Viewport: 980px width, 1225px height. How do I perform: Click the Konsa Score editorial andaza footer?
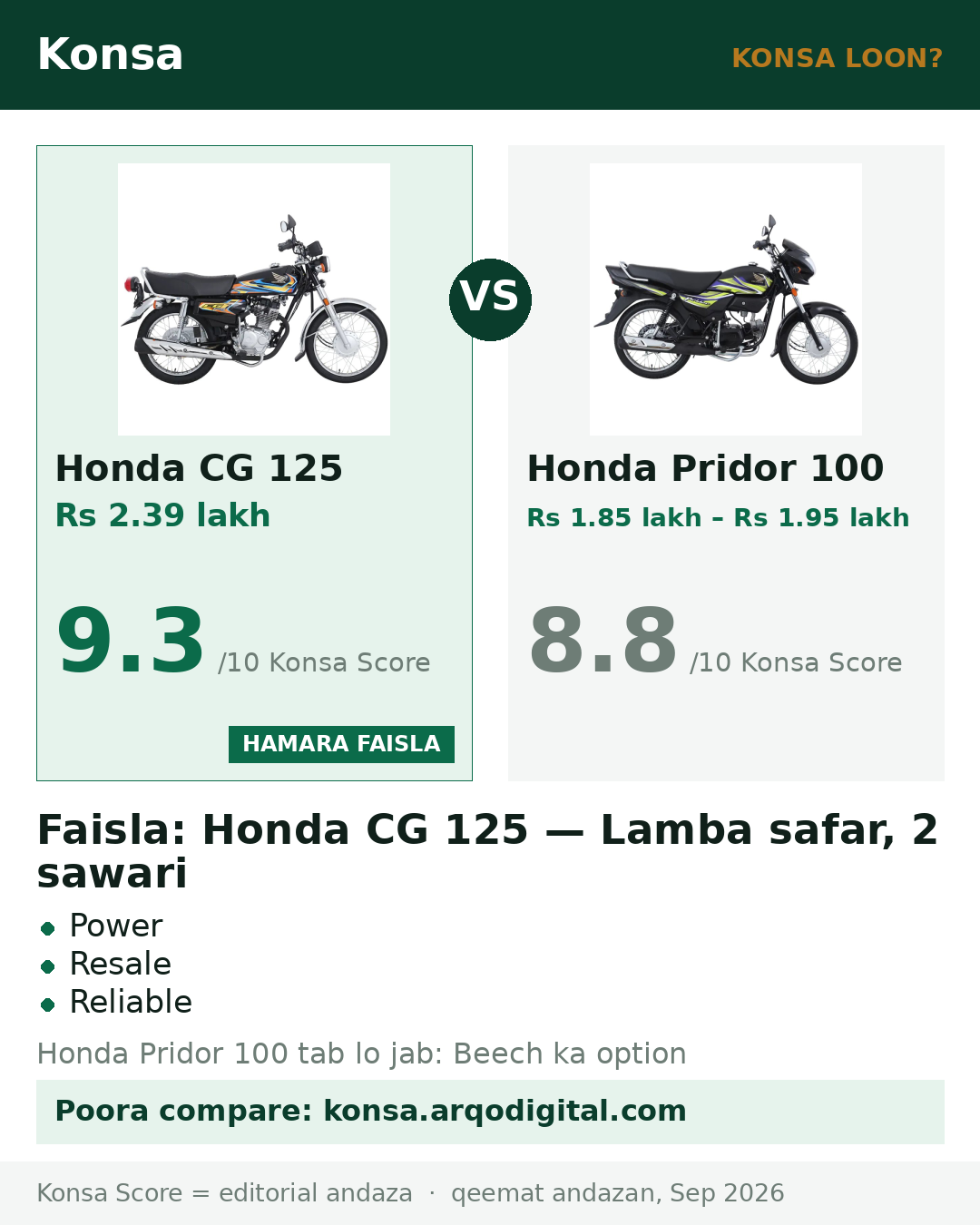(224, 1192)
